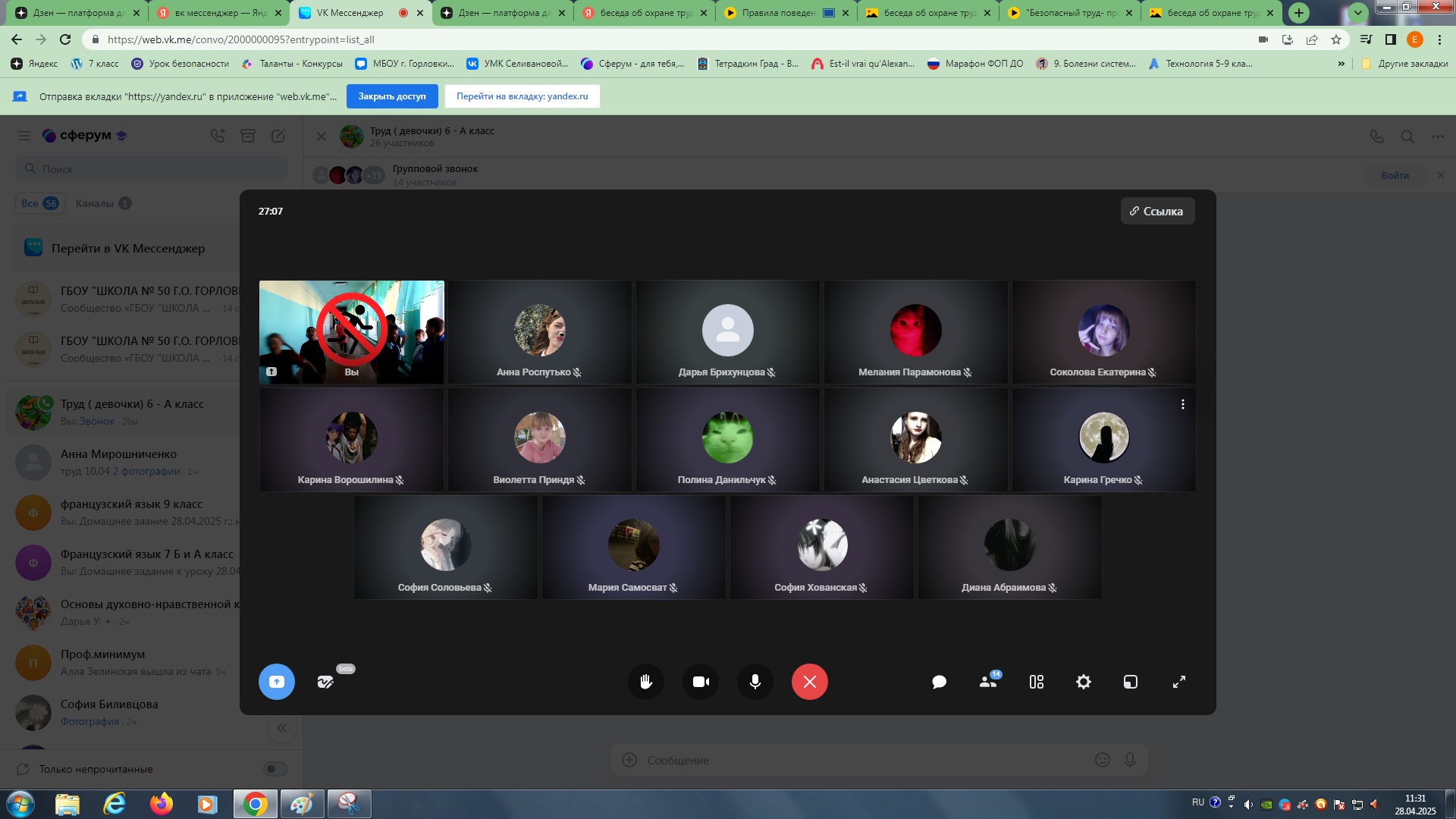Bookmark this page star icon
Viewport: 1456px width, 819px height.
tap(1336, 39)
